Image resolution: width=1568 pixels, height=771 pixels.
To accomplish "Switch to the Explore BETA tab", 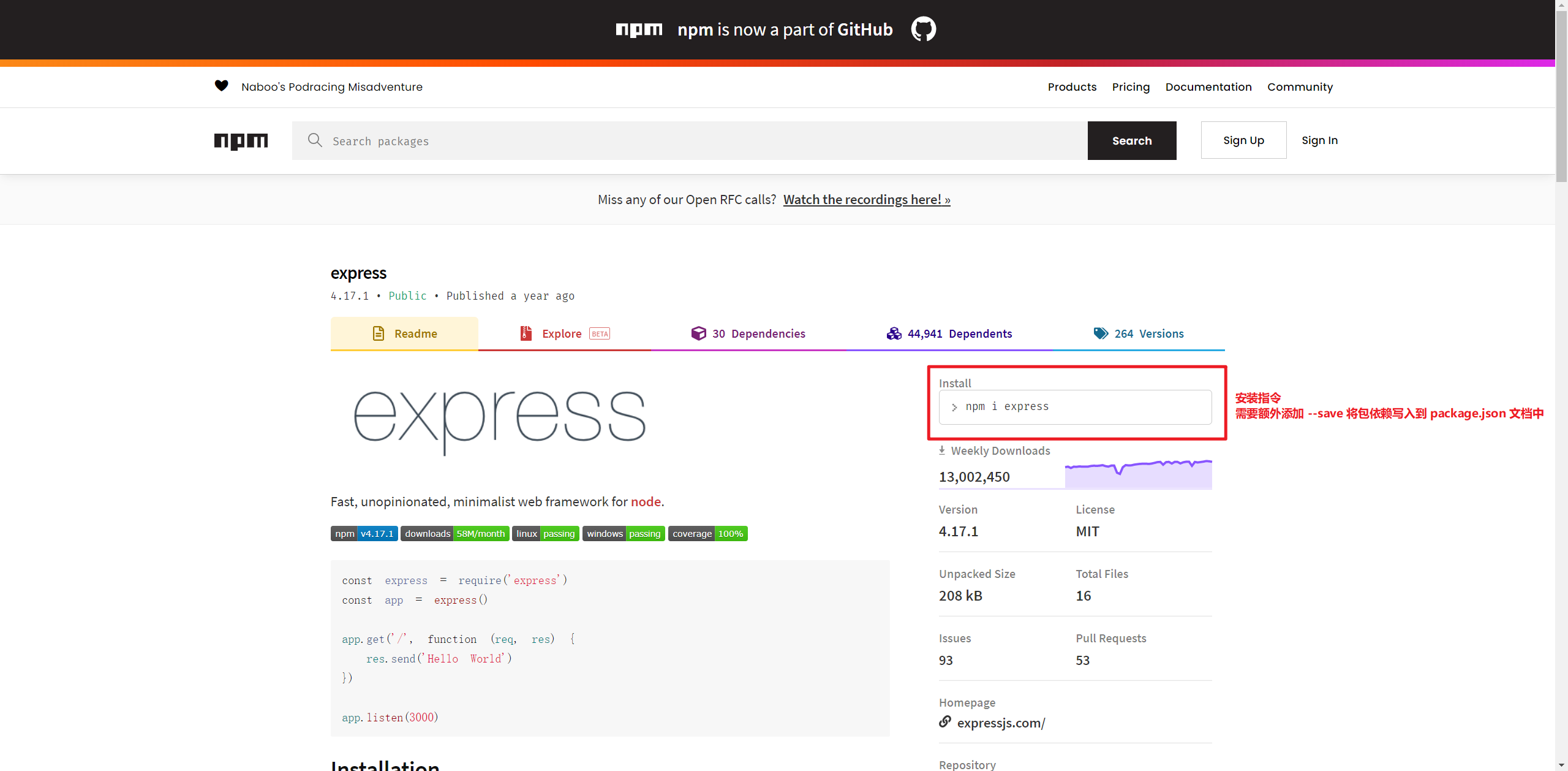I will (x=564, y=333).
